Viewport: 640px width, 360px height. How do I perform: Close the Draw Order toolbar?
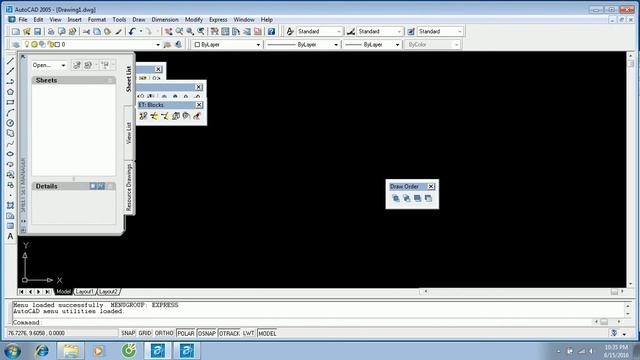(x=431, y=187)
